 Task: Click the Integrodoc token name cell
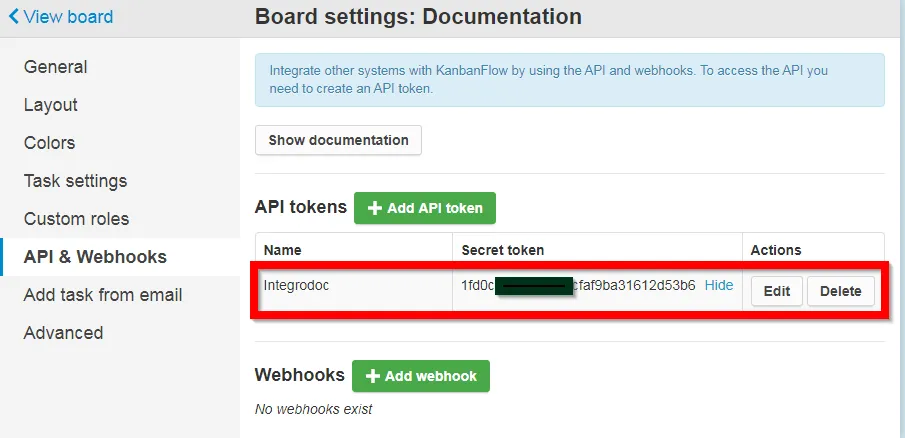[354, 285]
